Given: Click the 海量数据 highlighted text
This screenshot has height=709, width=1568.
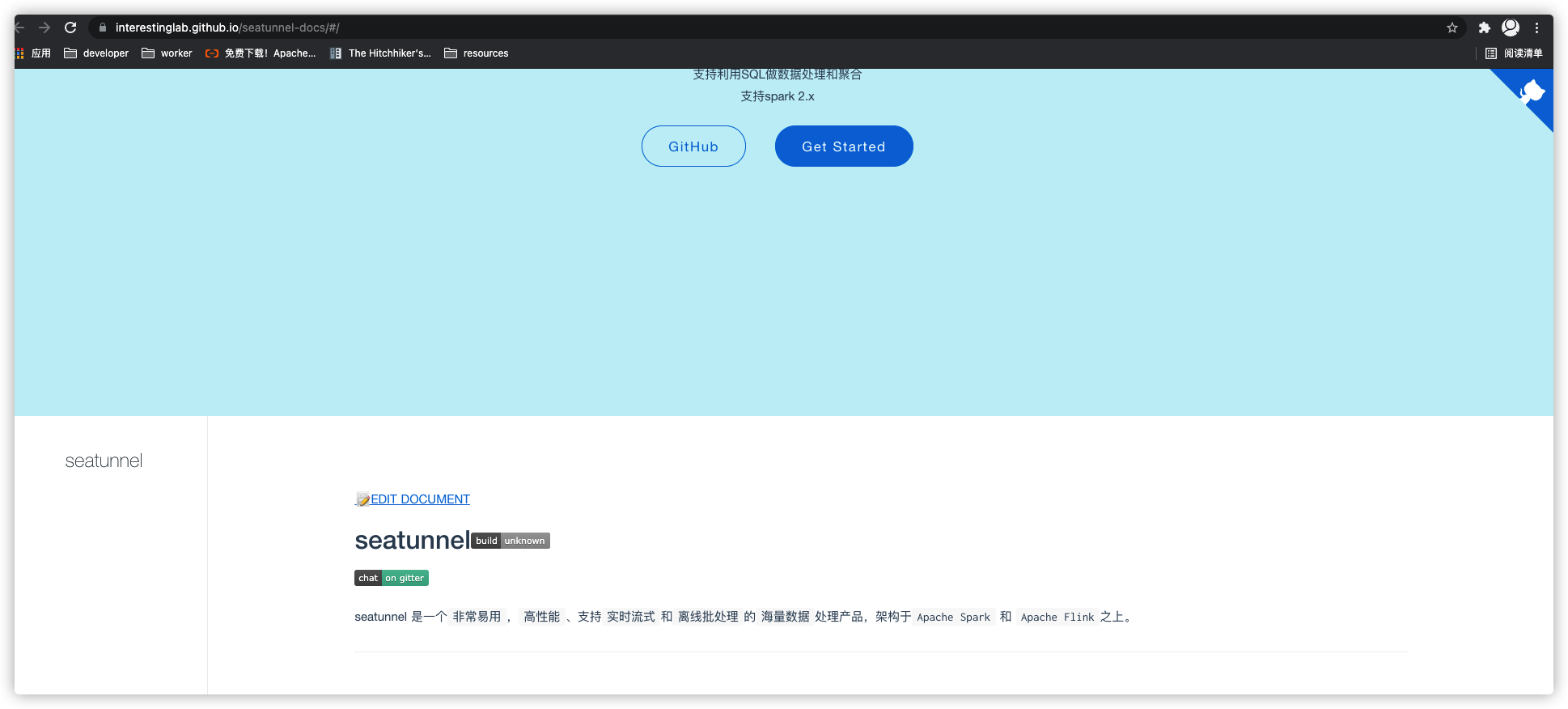Looking at the screenshot, I should 785,617.
